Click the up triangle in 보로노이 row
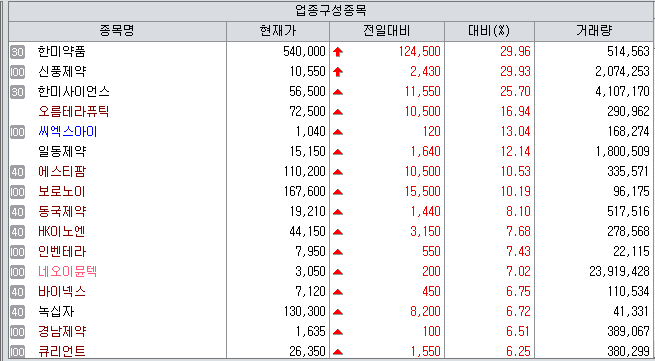 [338, 193]
